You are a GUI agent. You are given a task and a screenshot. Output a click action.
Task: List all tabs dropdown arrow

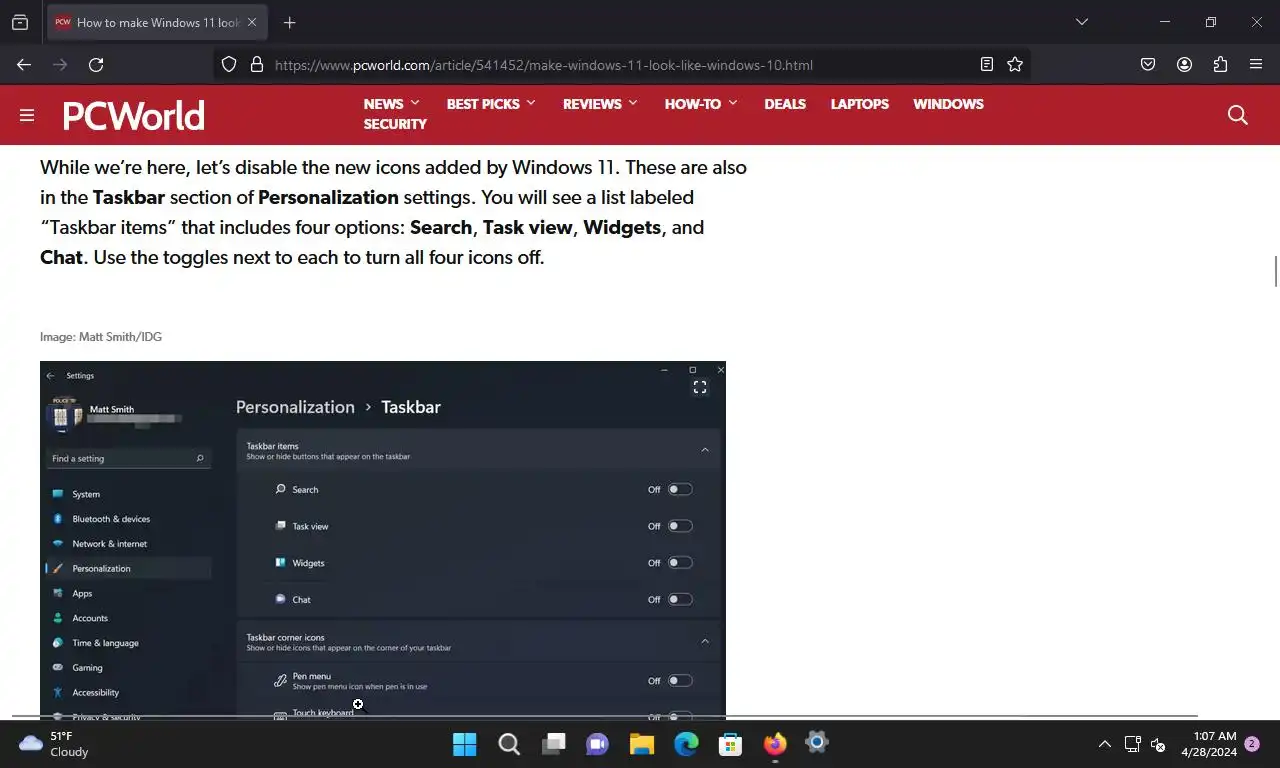[1081, 22]
